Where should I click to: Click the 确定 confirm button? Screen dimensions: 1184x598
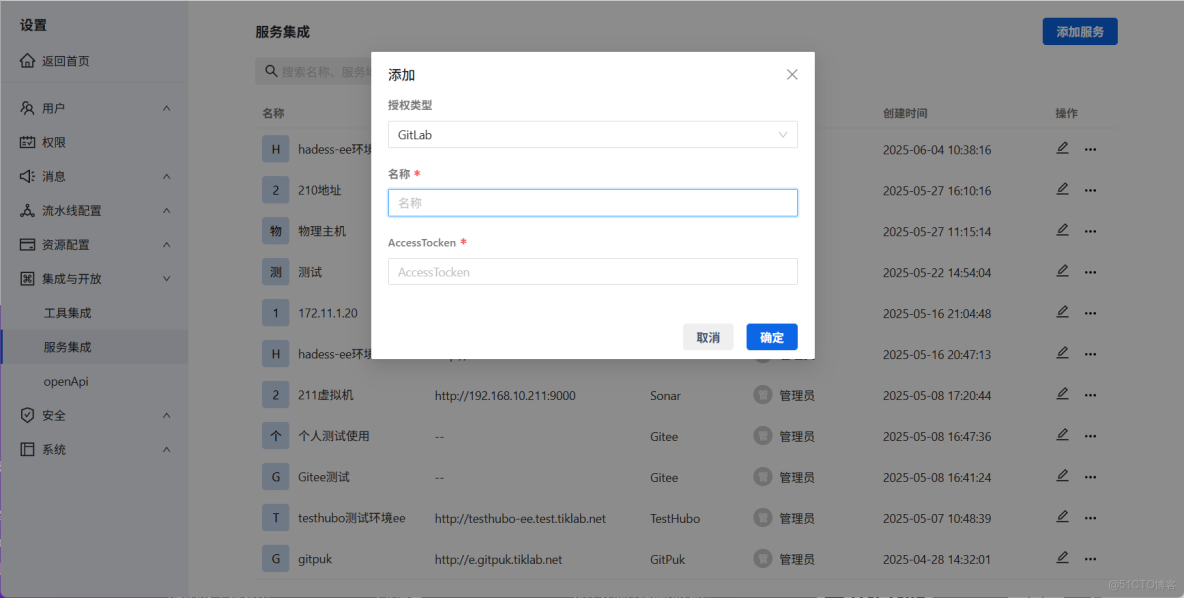771,337
